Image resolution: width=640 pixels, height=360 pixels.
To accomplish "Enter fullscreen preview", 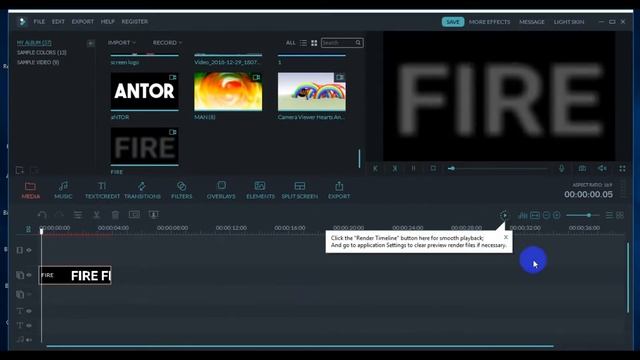I will point(622,168).
